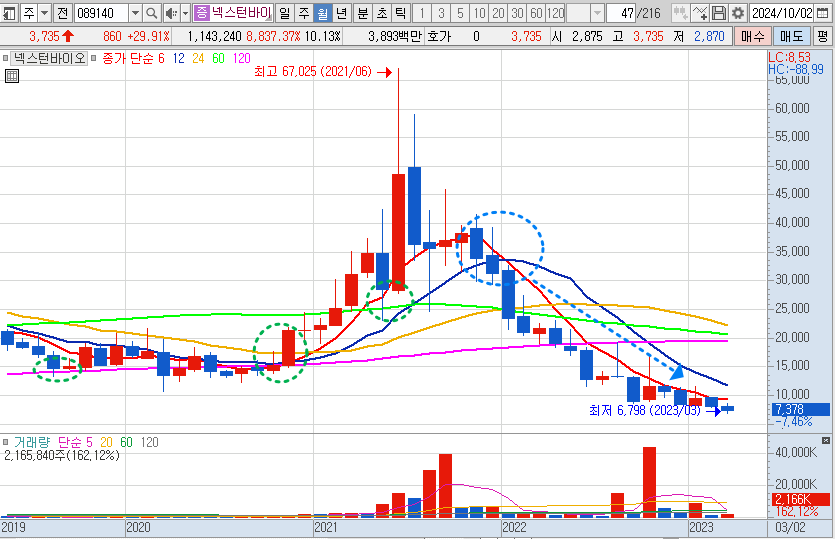Click the 매도 sell button

point(791,37)
